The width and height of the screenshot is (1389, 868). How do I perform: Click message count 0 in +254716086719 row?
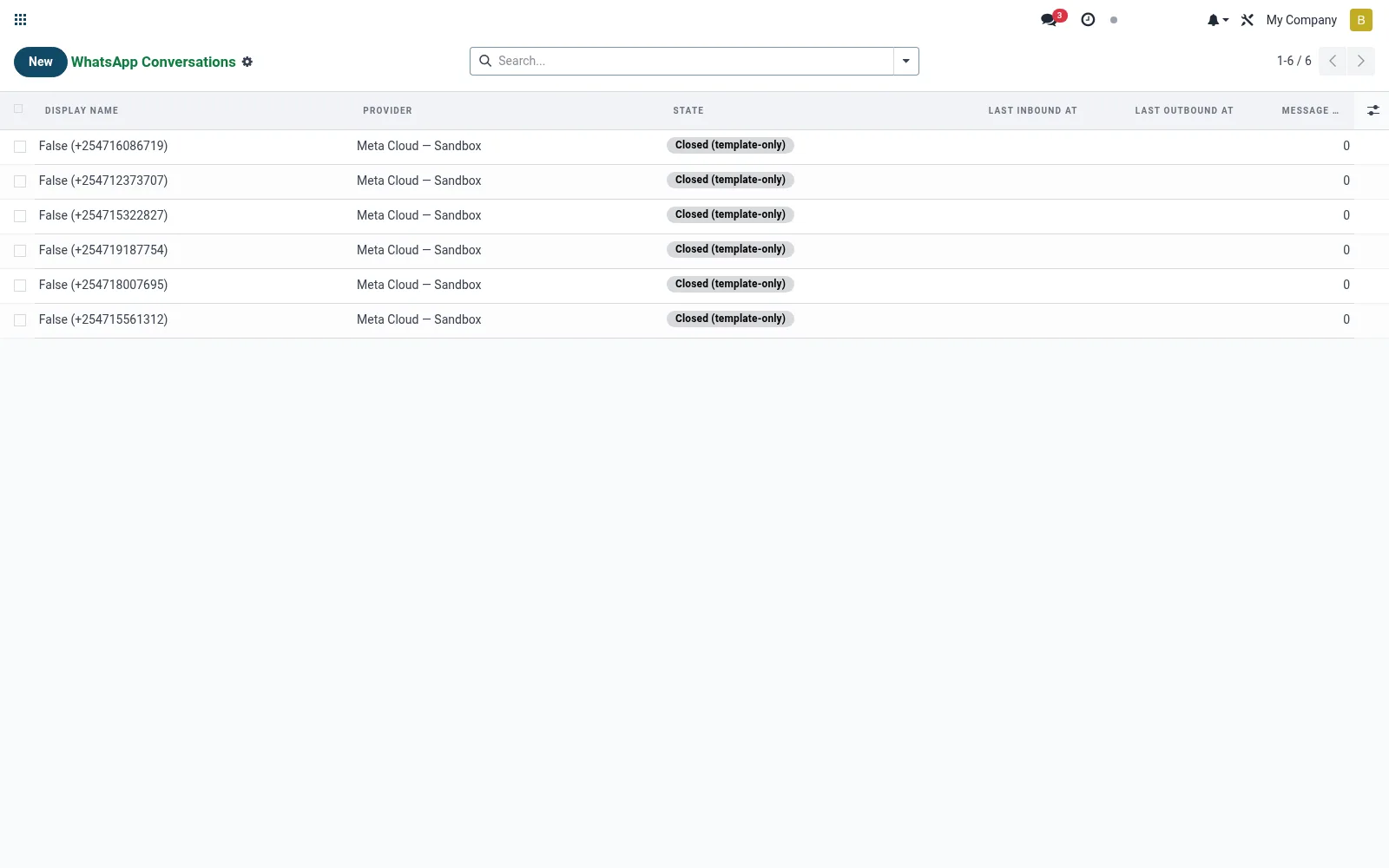[1346, 146]
